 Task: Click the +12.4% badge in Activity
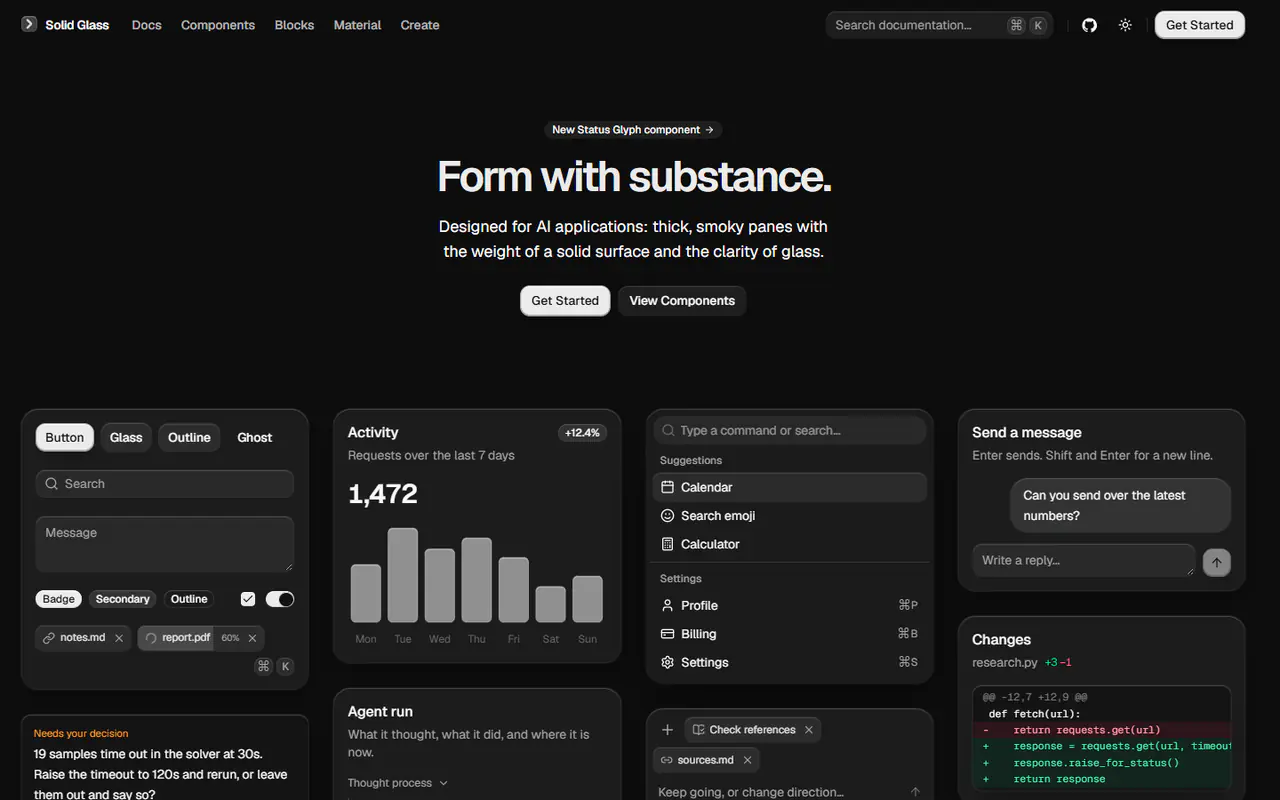point(582,433)
